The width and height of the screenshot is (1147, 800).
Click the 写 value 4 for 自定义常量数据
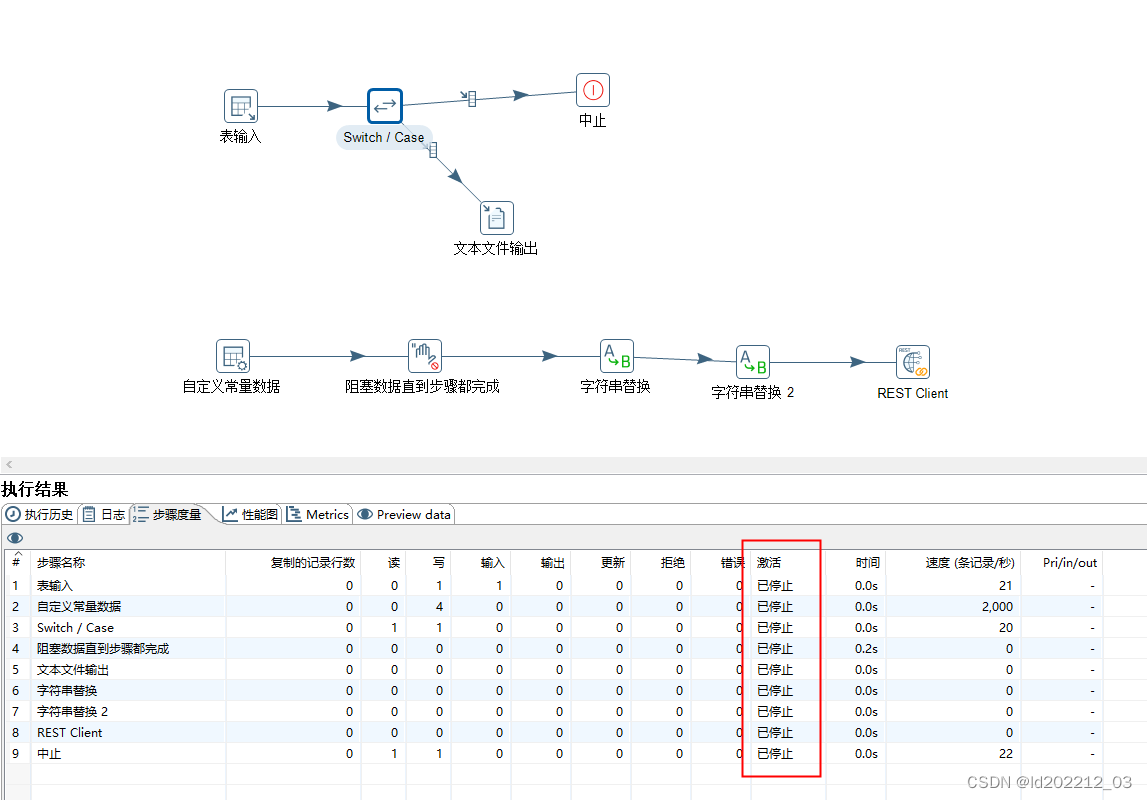439,607
